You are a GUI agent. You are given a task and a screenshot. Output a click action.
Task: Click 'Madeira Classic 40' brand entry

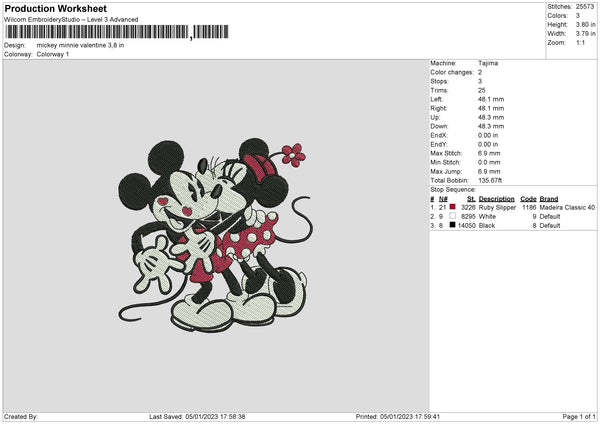click(567, 207)
